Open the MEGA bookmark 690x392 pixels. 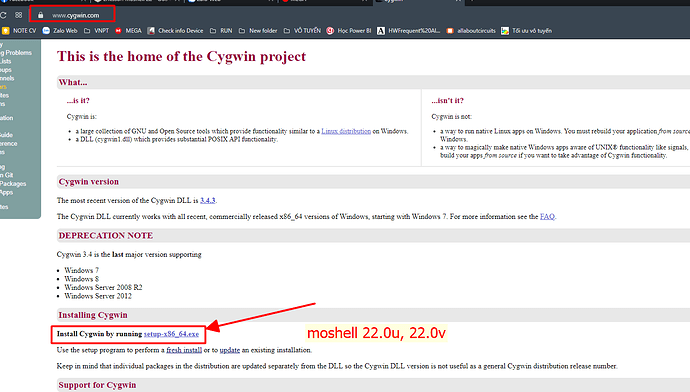pyautogui.click(x=128, y=31)
